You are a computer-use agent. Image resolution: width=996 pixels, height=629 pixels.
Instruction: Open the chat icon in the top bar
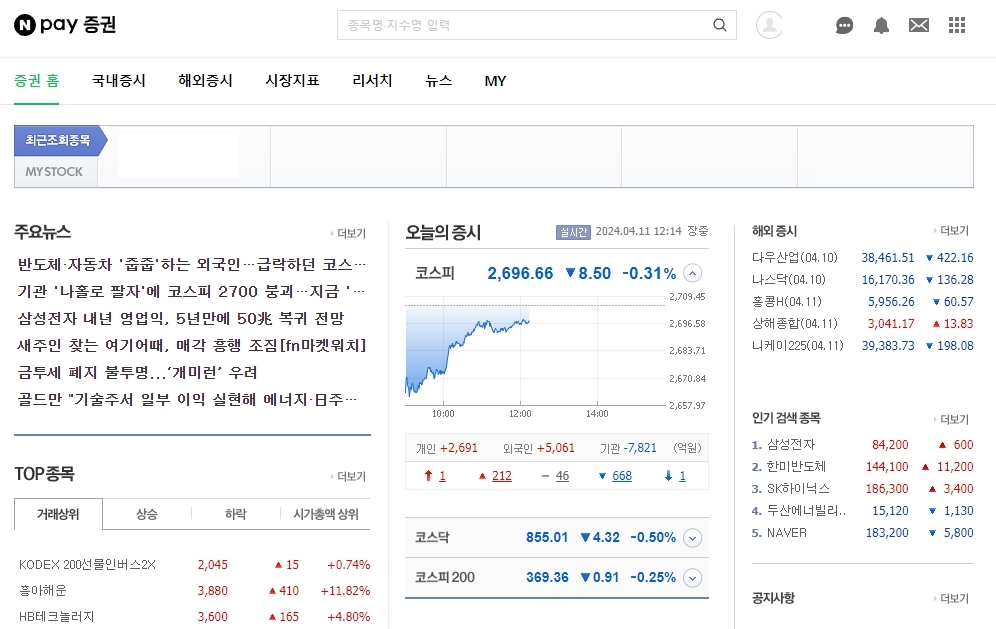[x=844, y=26]
